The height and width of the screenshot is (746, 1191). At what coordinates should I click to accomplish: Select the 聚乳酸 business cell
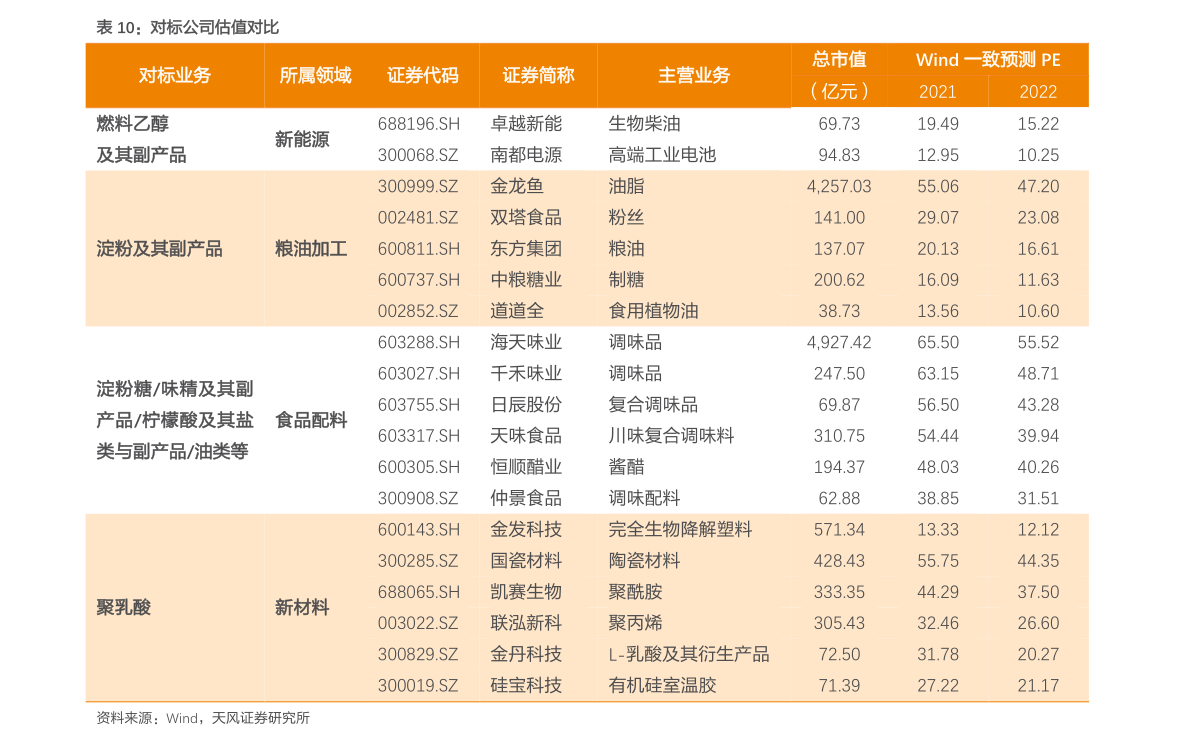pyautogui.click(x=124, y=608)
